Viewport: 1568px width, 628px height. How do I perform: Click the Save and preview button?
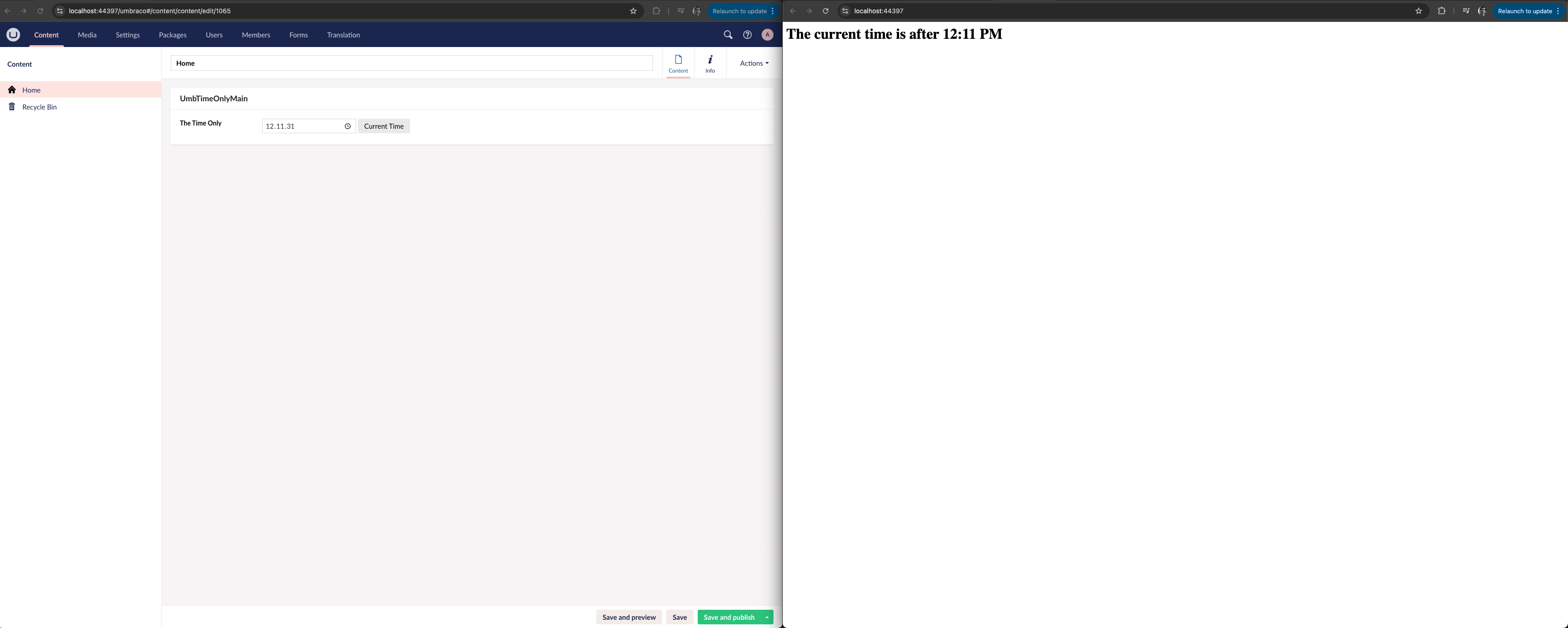click(629, 617)
